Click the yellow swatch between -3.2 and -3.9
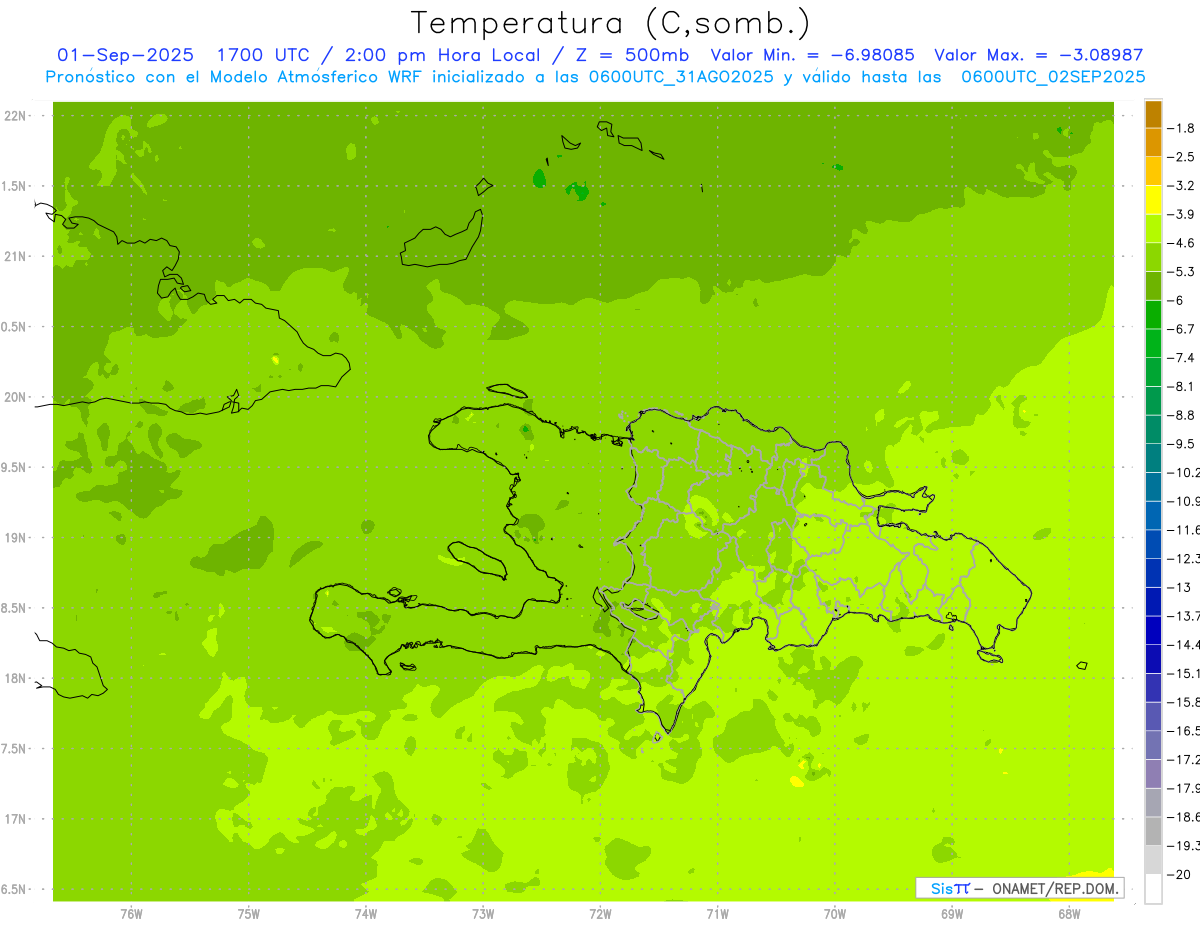This screenshot has width=1200, height=927. coord(1153,200)
